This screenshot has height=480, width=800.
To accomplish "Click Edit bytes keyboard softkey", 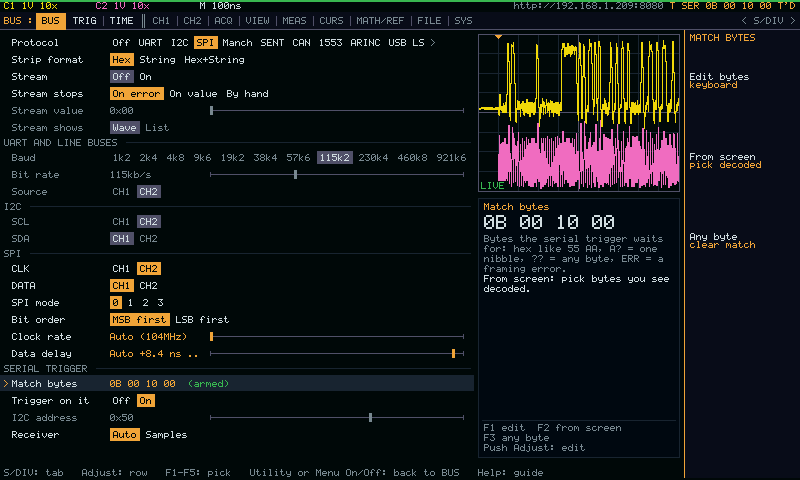I will coord(719,81).
